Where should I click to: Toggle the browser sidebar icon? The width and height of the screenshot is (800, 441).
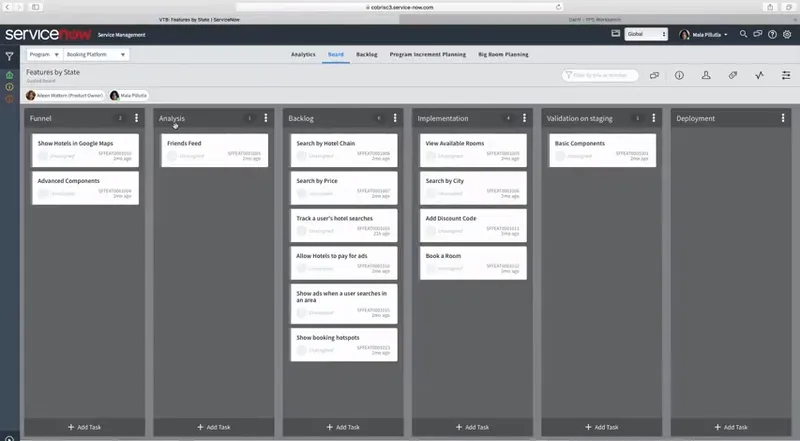click(x=36, y=7)
